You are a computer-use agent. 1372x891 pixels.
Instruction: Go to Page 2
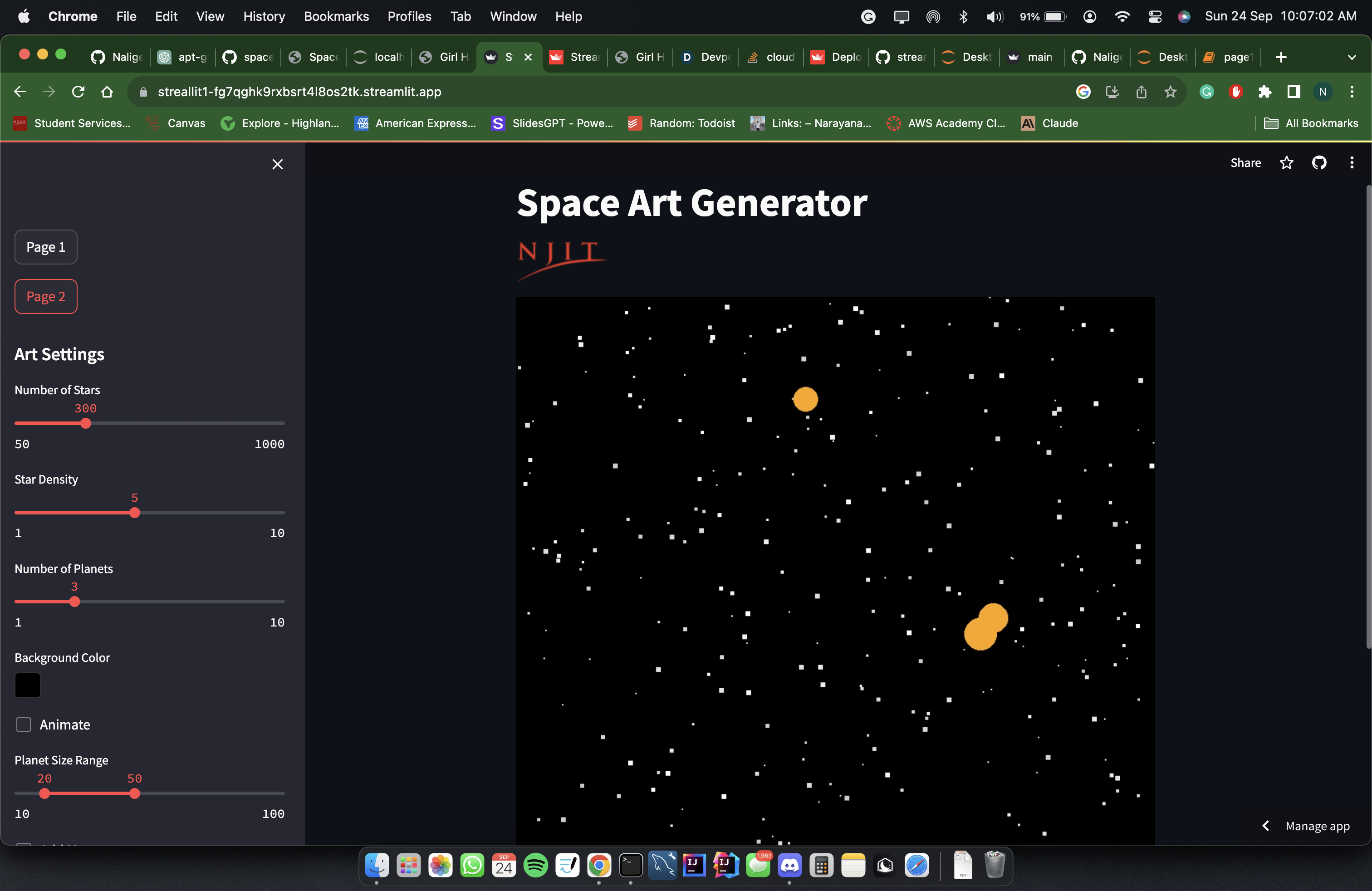[45, 296]
